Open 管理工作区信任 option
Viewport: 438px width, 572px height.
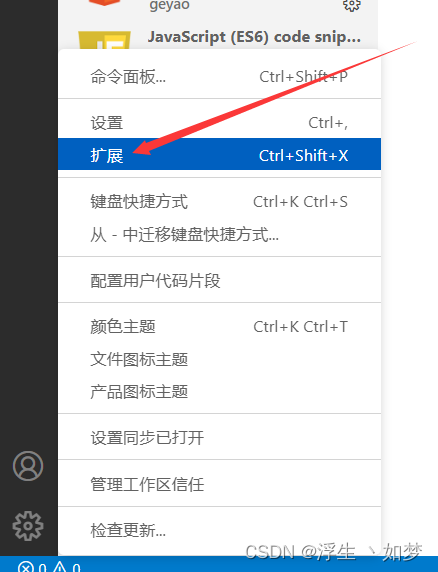point(219,484)
